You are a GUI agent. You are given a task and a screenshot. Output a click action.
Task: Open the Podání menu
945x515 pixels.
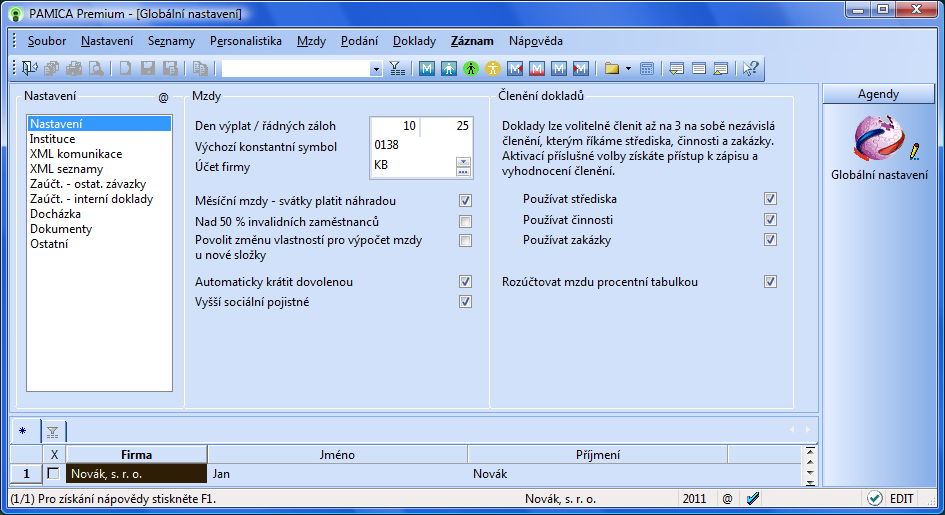tap(359, 41)
